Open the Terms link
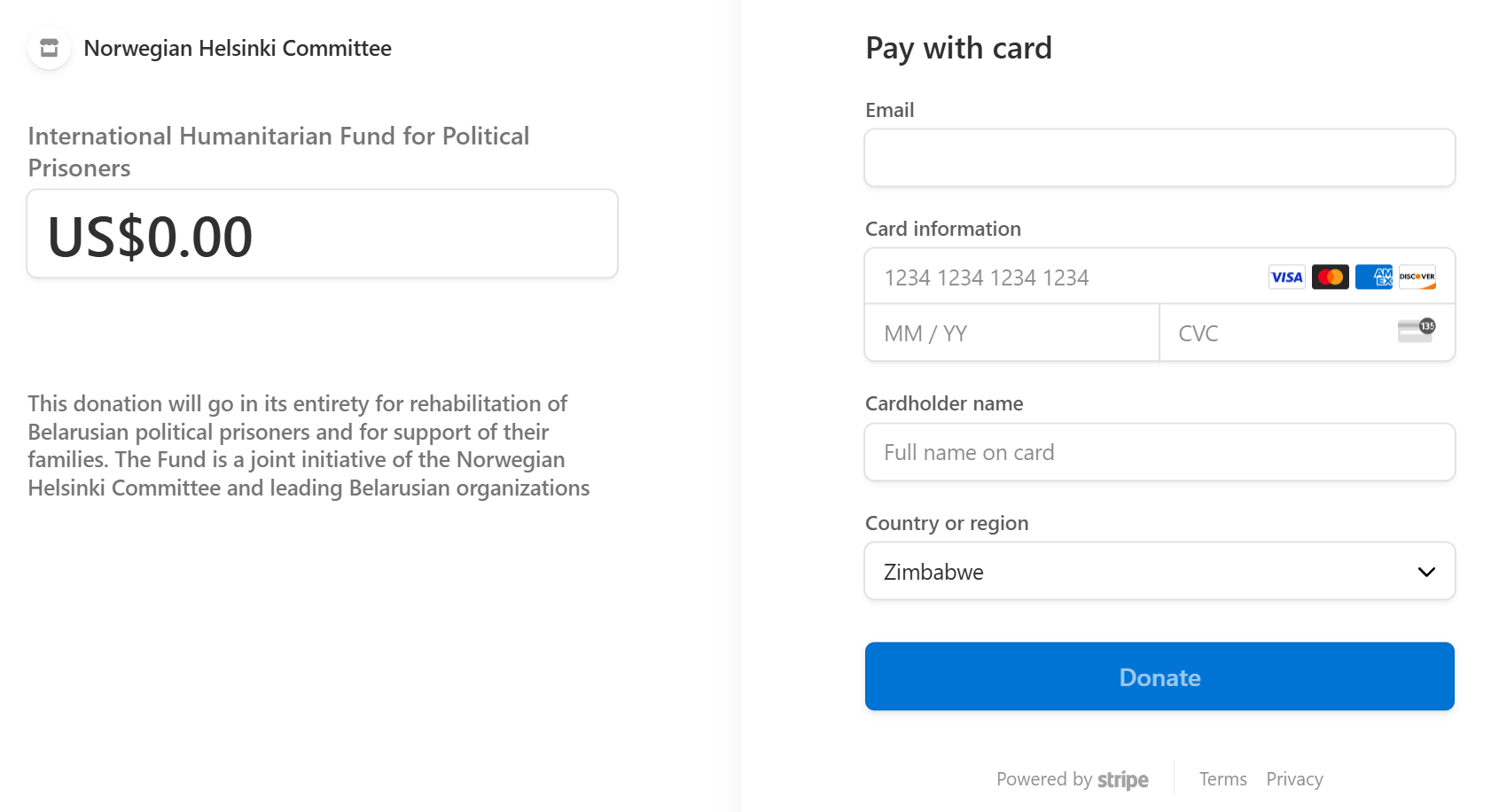This screenshot has height=812, width=1491. pyautogui.click(x=1222, y=779)
